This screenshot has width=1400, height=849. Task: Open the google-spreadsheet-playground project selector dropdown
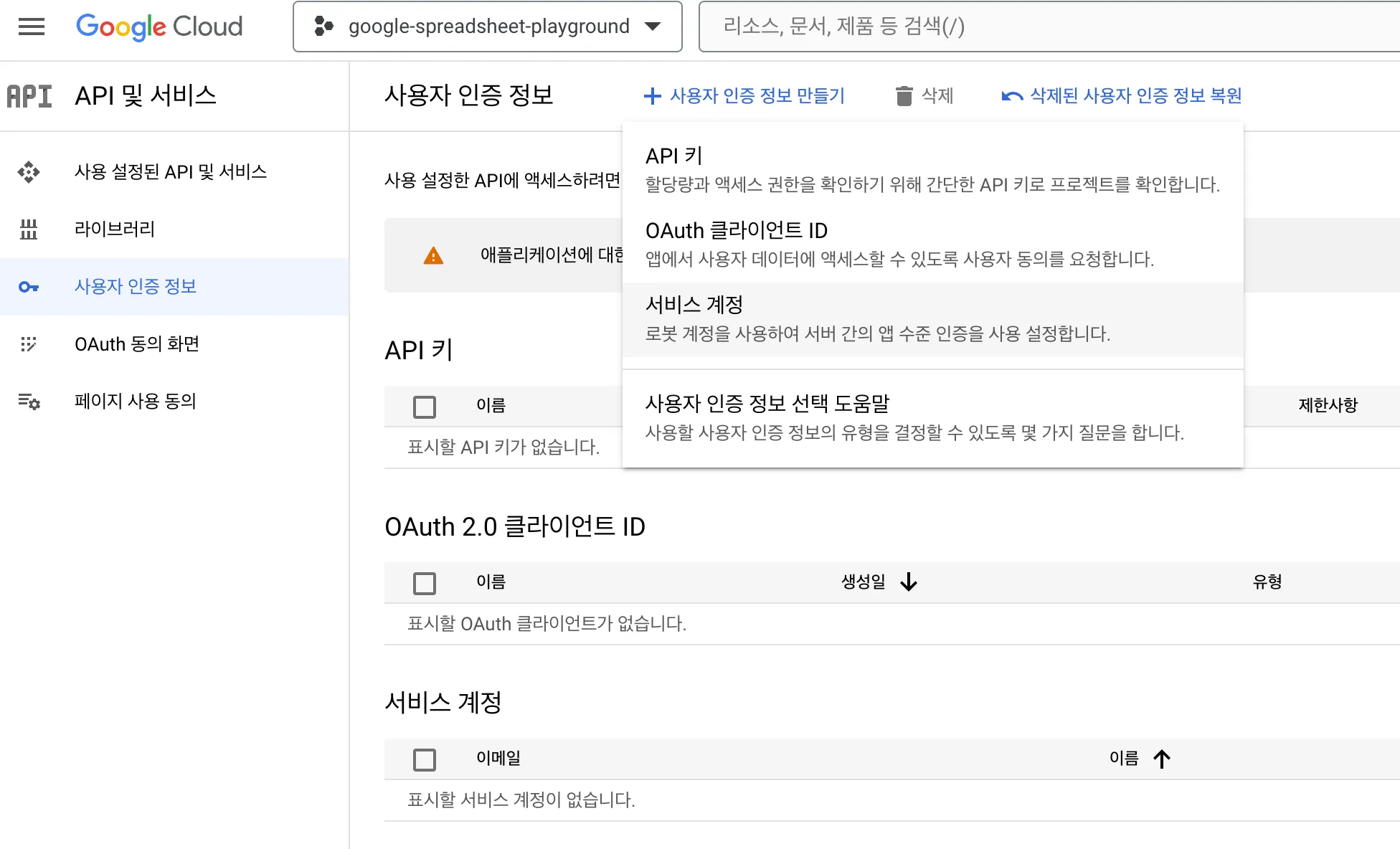488,27
